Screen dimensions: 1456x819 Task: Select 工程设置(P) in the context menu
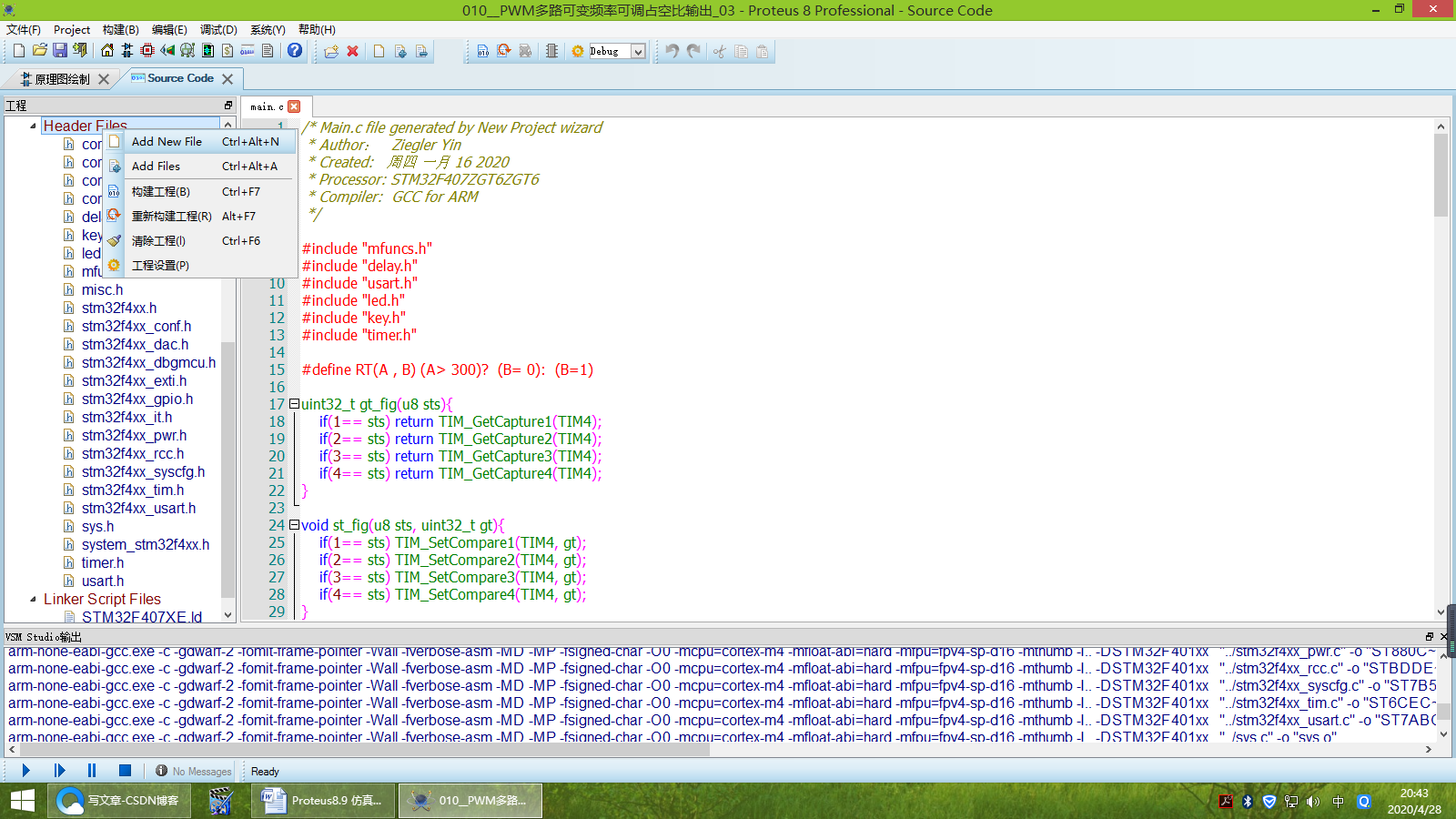[x=200, y=266]
